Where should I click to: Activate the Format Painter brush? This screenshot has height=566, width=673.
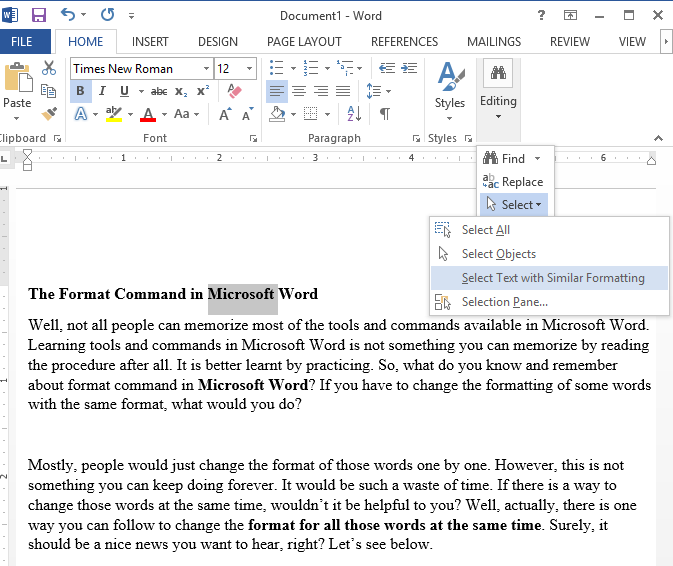(49, 114)
